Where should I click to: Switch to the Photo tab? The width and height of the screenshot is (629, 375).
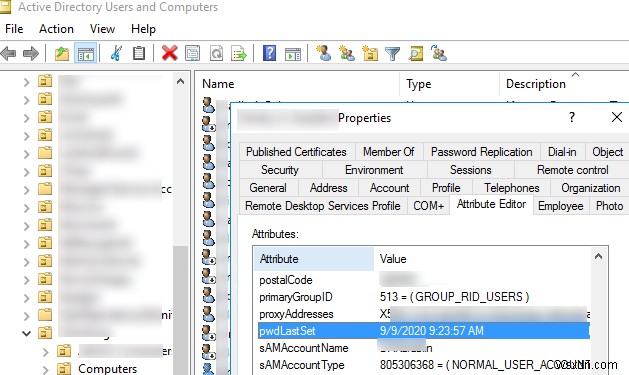coord(609,206)
